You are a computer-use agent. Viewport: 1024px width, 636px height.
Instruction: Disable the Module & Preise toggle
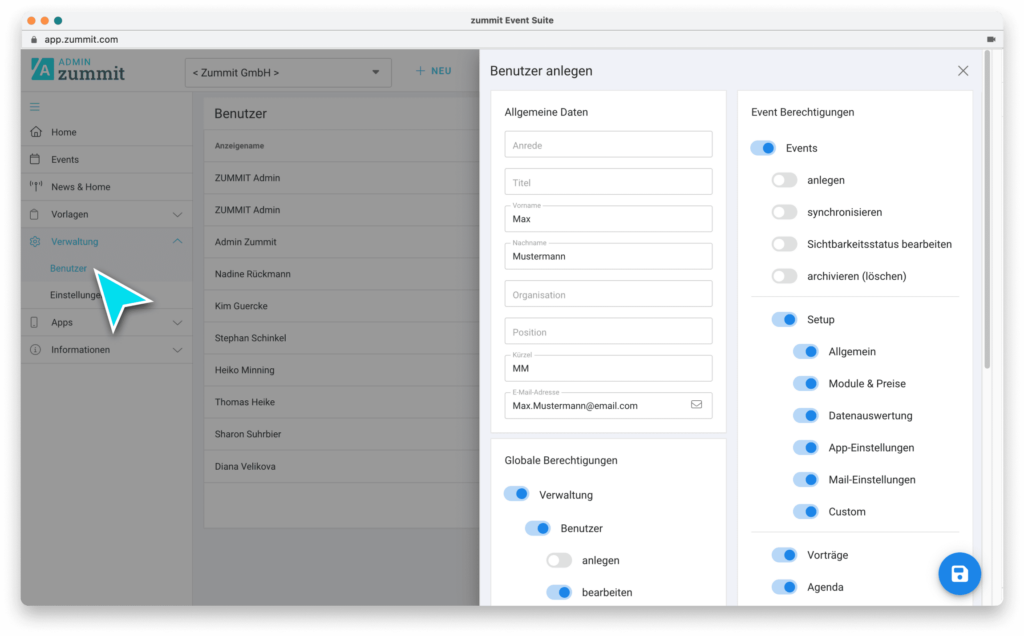[805, 384]
